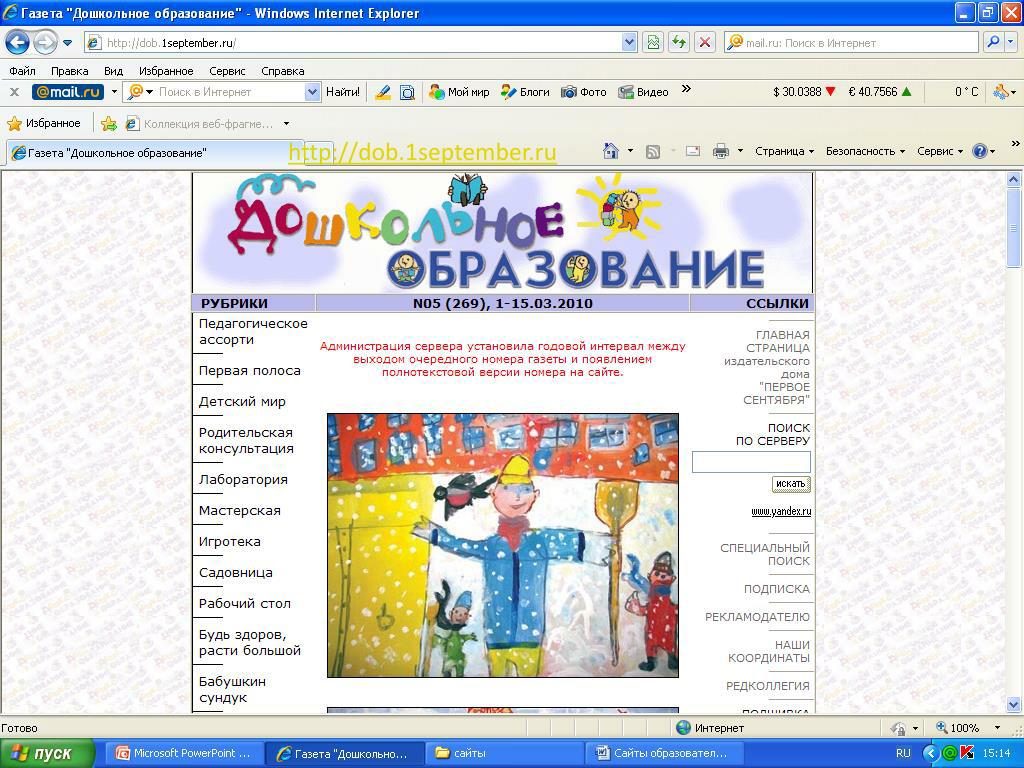Open the Рабочий стол rubric
1024x768 pixels.
pyautogui.click(x=244, y=603)
